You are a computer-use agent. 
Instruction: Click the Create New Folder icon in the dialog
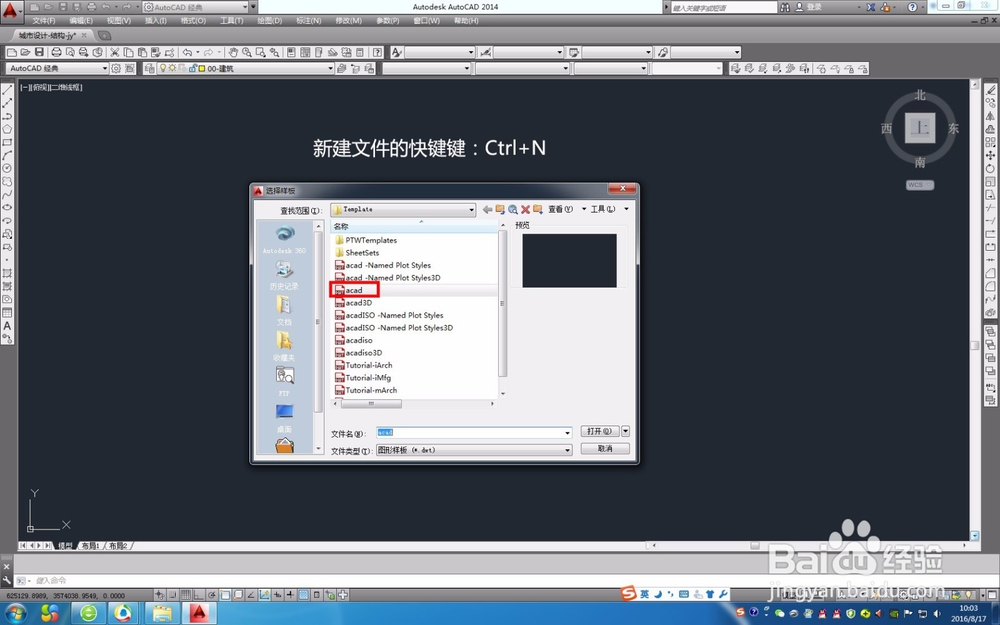[x=537, y=209]
